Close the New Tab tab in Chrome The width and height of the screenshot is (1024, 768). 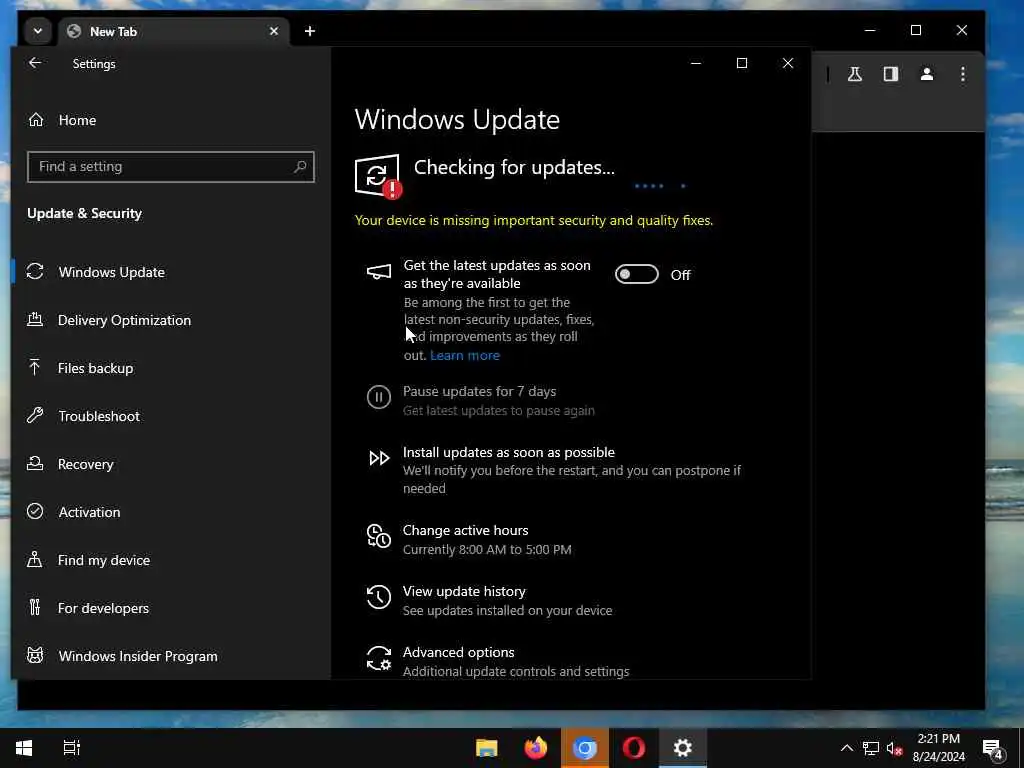(274, 31)
